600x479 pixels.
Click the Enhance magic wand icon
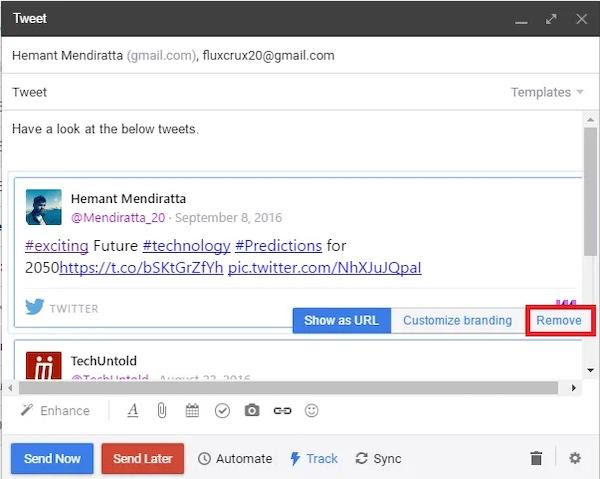click(x=27, y=410)
